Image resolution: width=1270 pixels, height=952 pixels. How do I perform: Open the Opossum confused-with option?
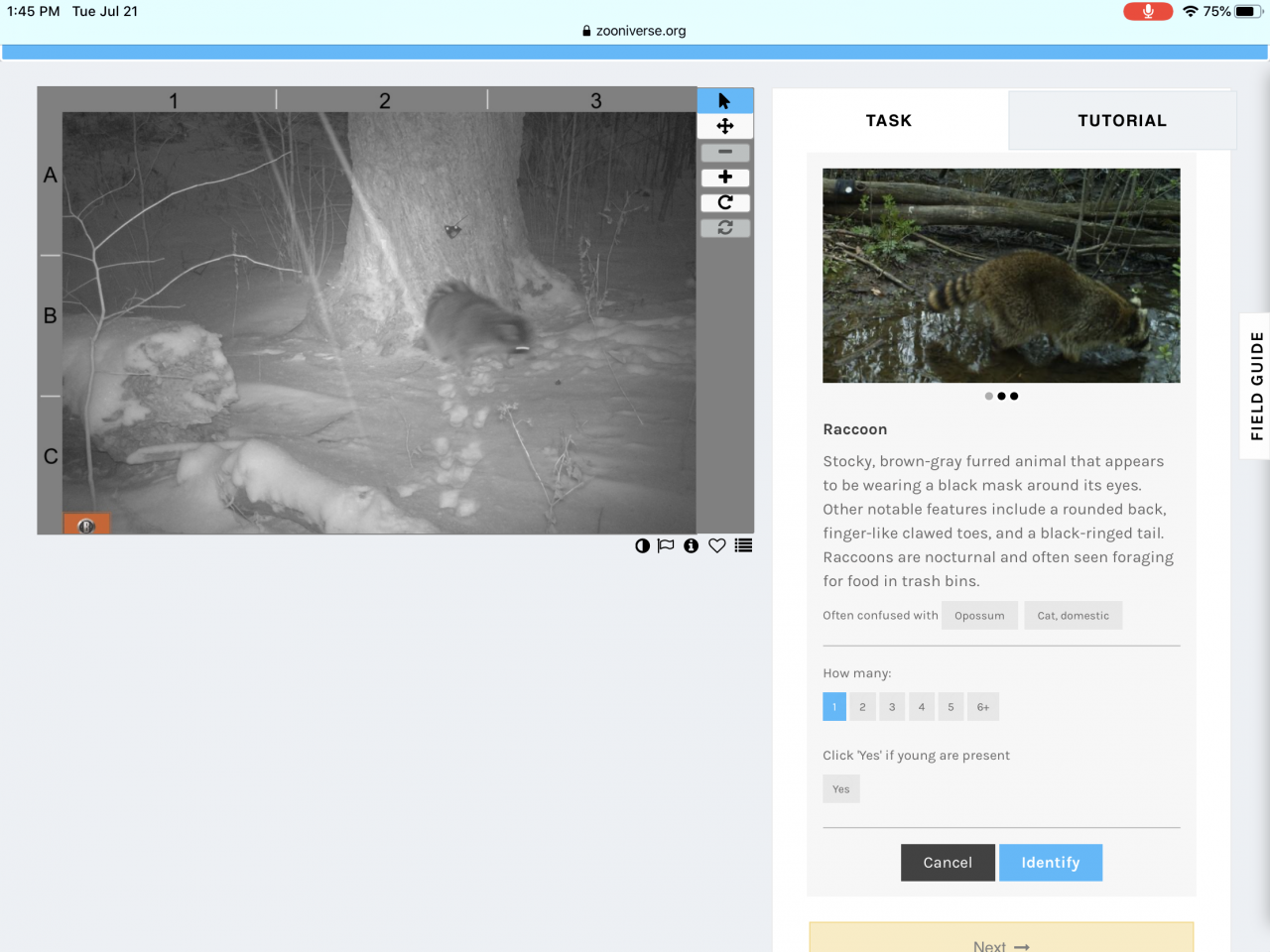click(979, 616)
